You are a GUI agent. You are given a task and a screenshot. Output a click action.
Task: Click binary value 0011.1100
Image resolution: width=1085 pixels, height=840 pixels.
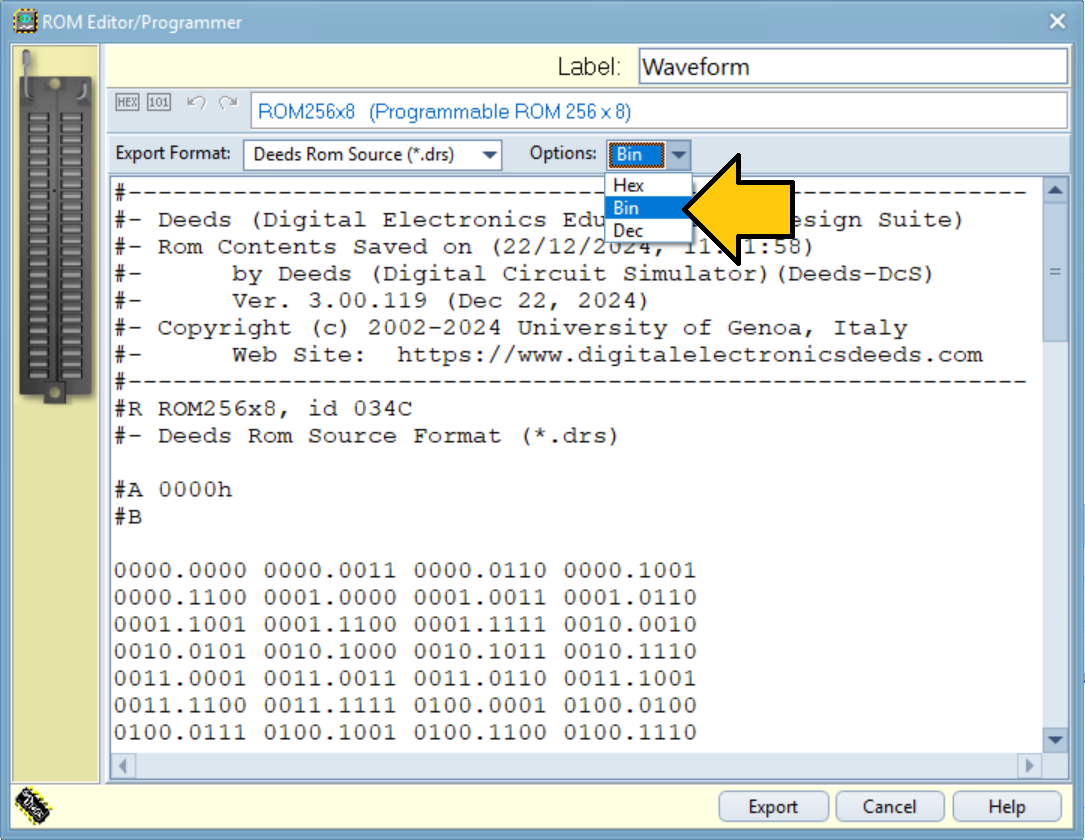(180, 706)
